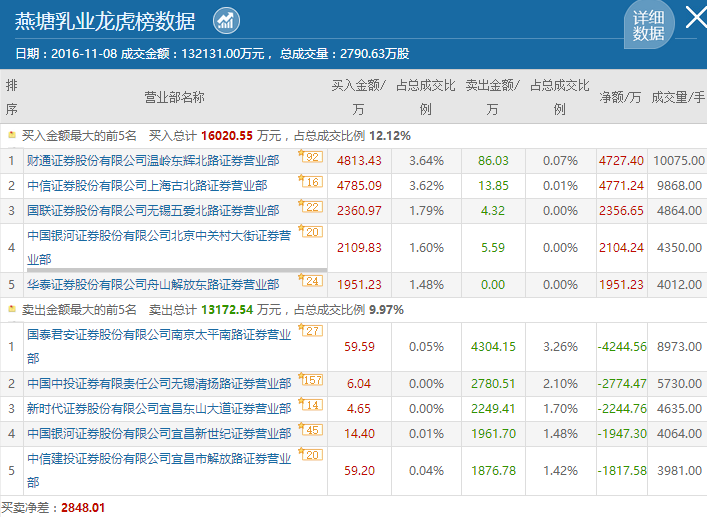Click the 排序 column header
Viewport: 707px width, 517px height.
[12, 97]
